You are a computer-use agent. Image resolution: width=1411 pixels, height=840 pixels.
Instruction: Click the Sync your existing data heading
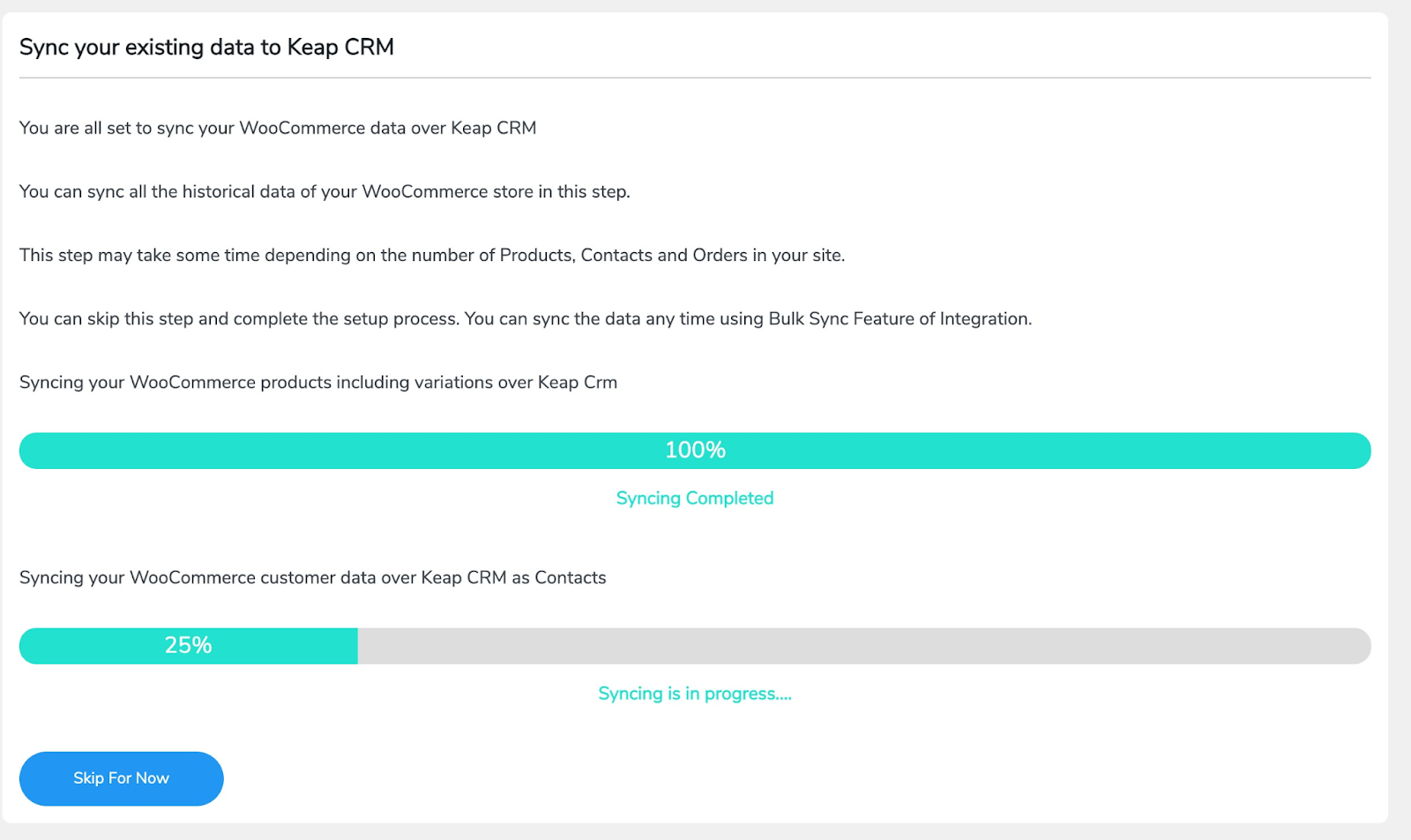click(x=206, y=48)
